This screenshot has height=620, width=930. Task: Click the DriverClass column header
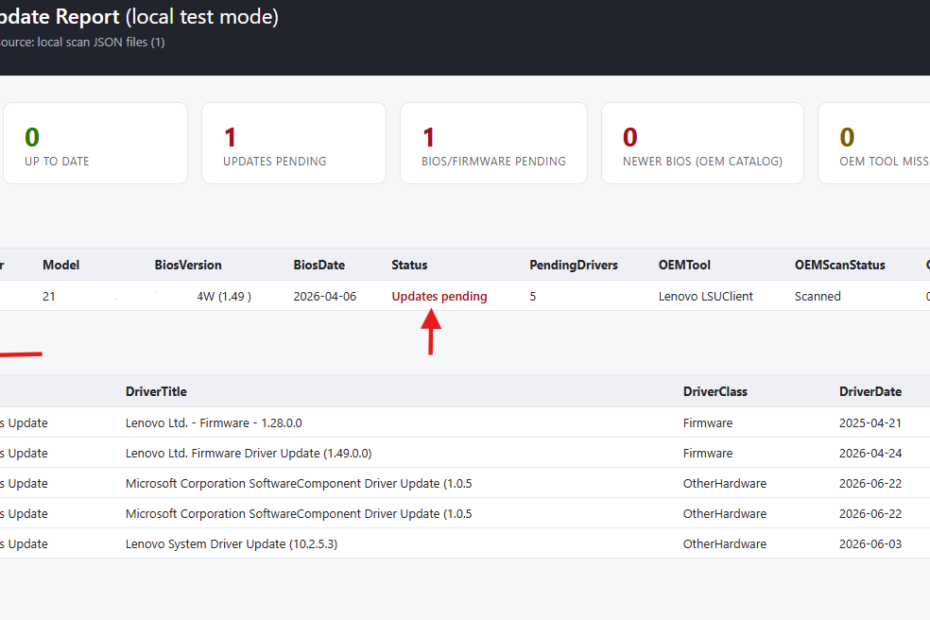coord(715,392)
